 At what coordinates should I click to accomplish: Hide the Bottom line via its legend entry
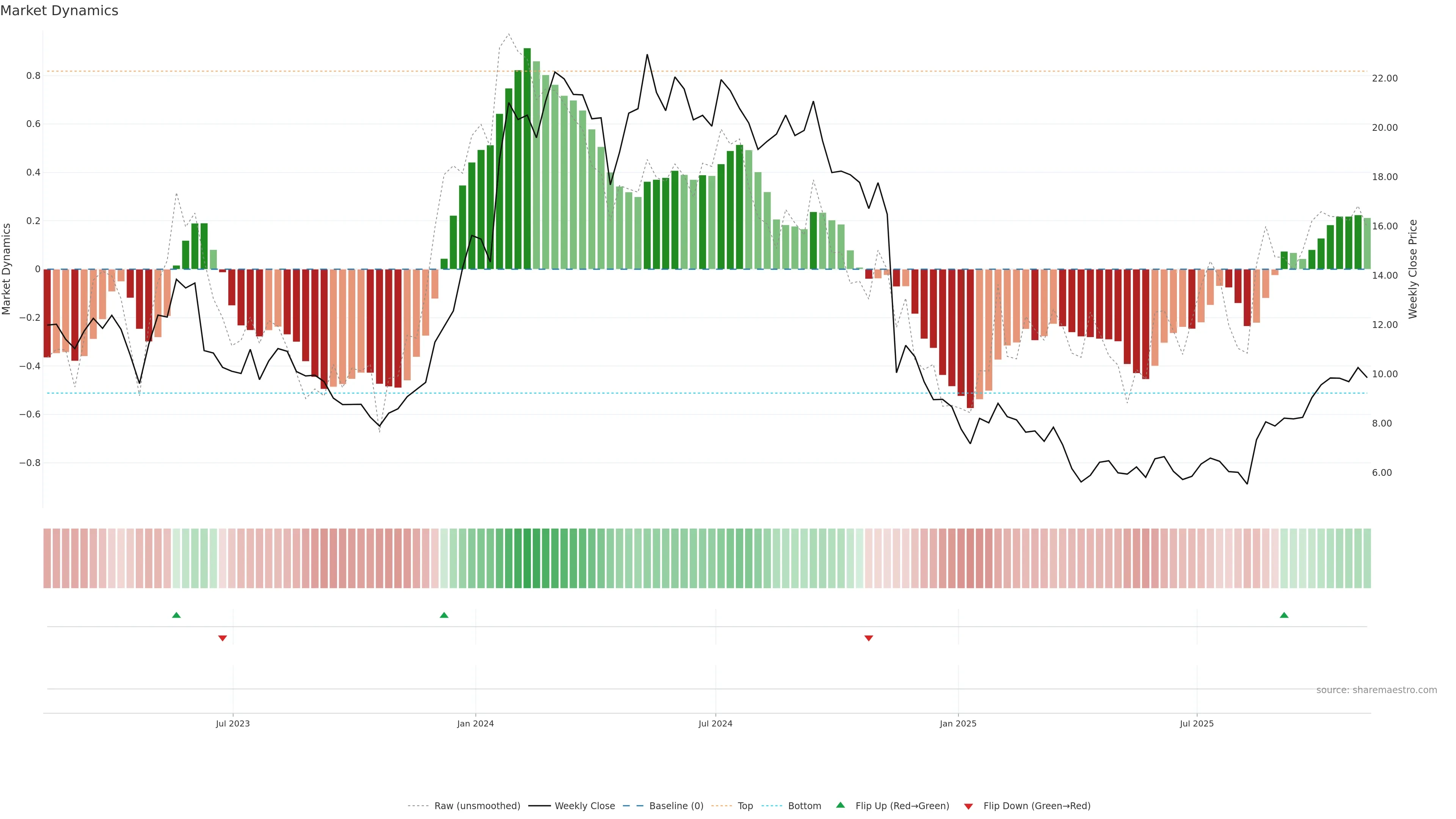click(804, 806)
